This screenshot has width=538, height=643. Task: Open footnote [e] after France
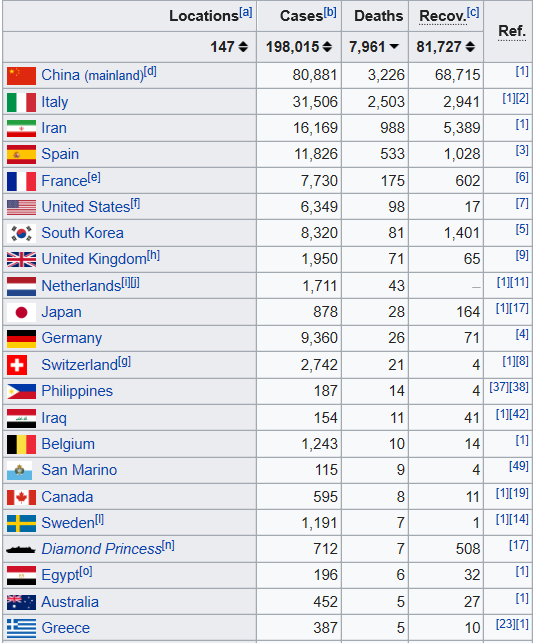(94, 177)
